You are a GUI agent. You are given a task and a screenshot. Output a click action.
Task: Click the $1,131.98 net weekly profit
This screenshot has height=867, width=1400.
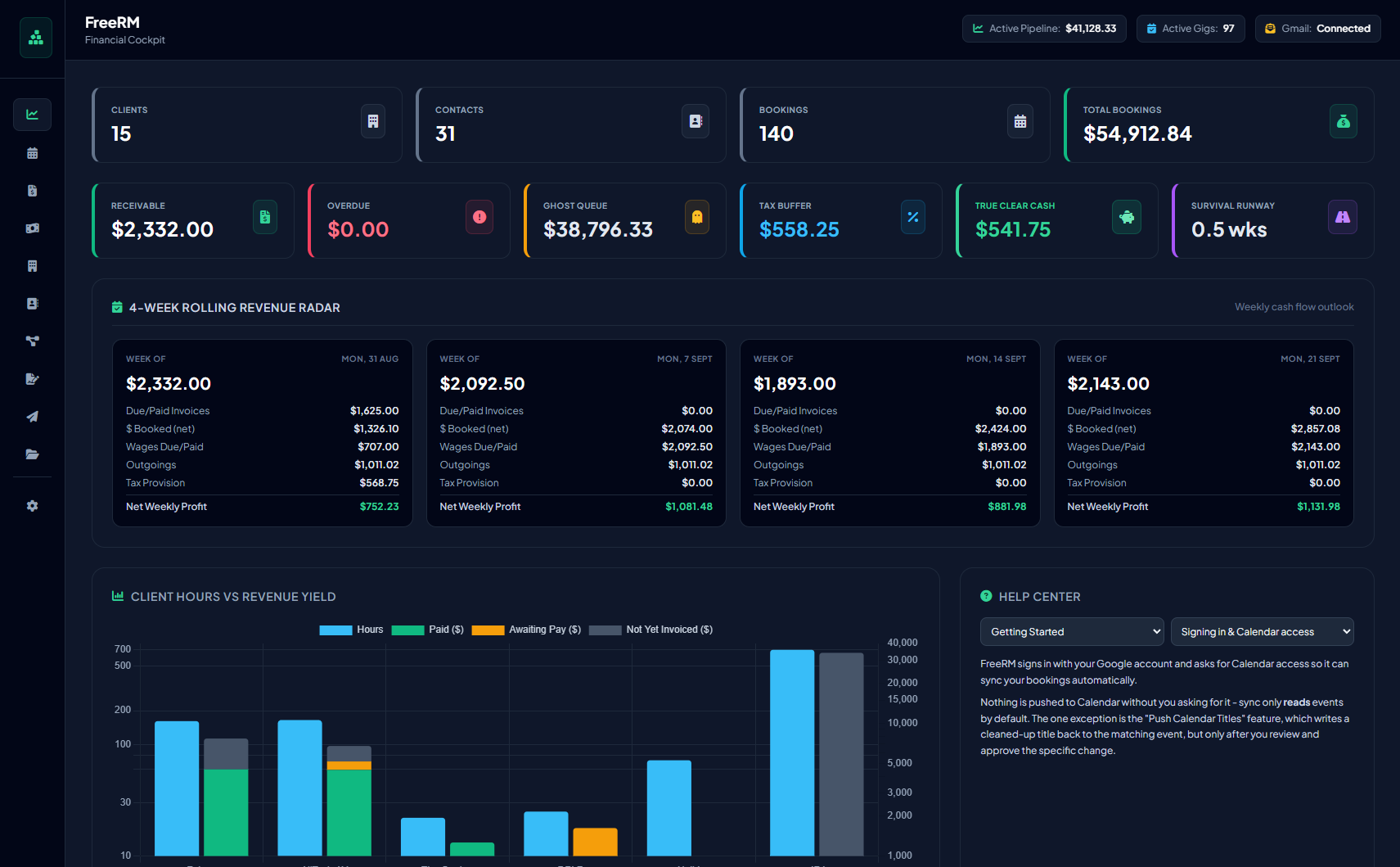tap(1318, 507)
